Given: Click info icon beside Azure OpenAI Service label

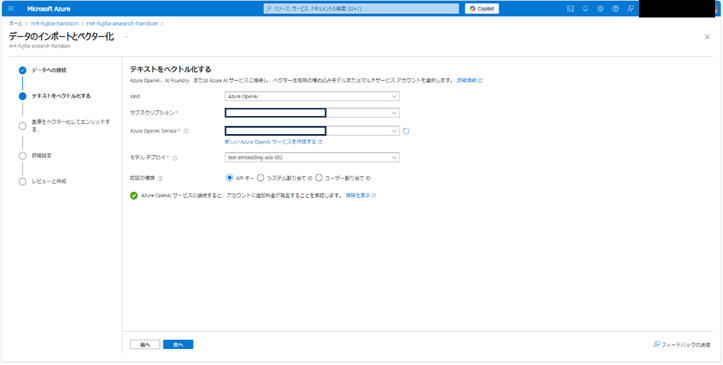Looking at the screenshot, I should pyautogui.click(x=186, y=131).
